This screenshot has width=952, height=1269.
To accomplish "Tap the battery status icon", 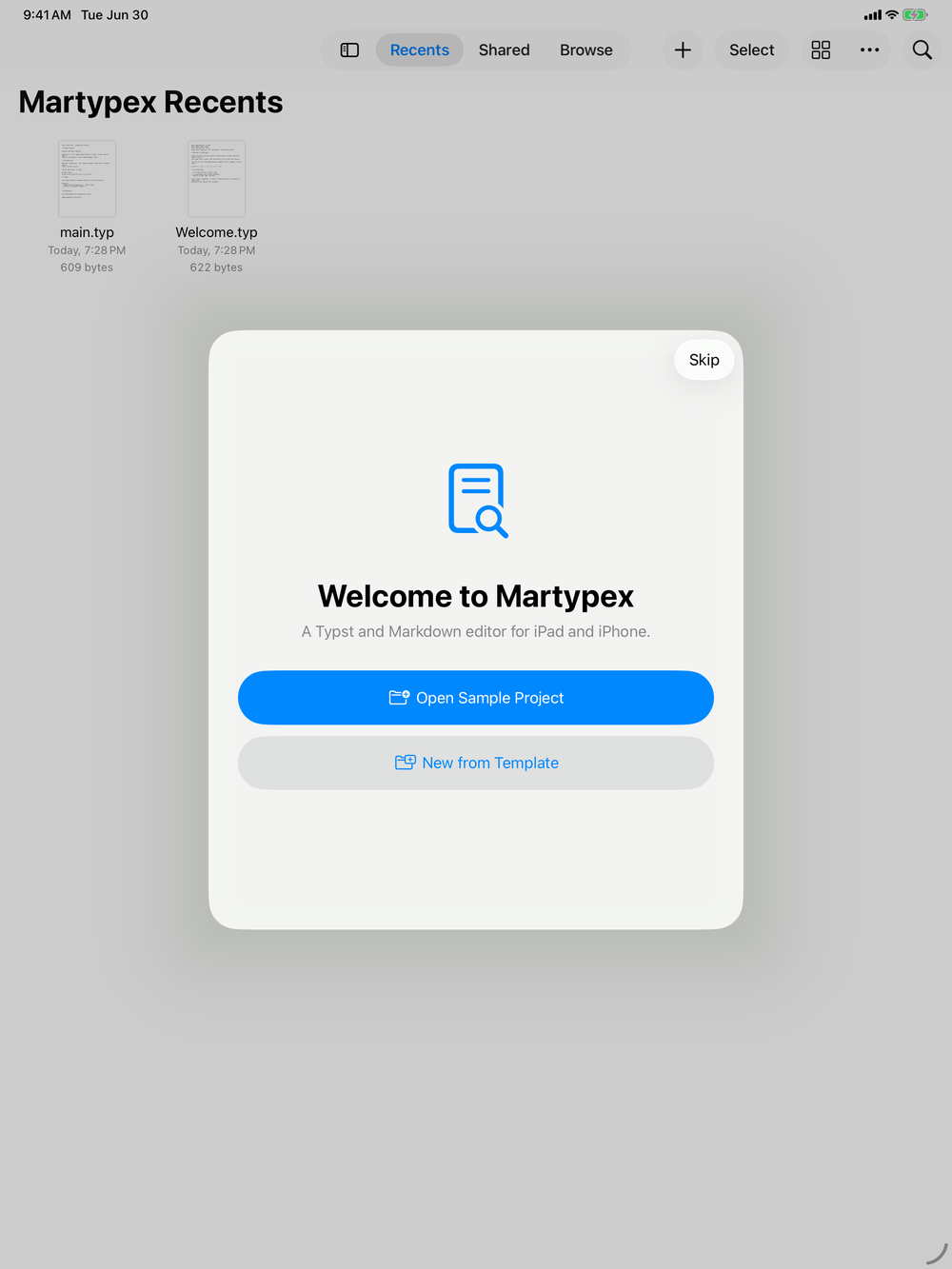I will [915, 15].
